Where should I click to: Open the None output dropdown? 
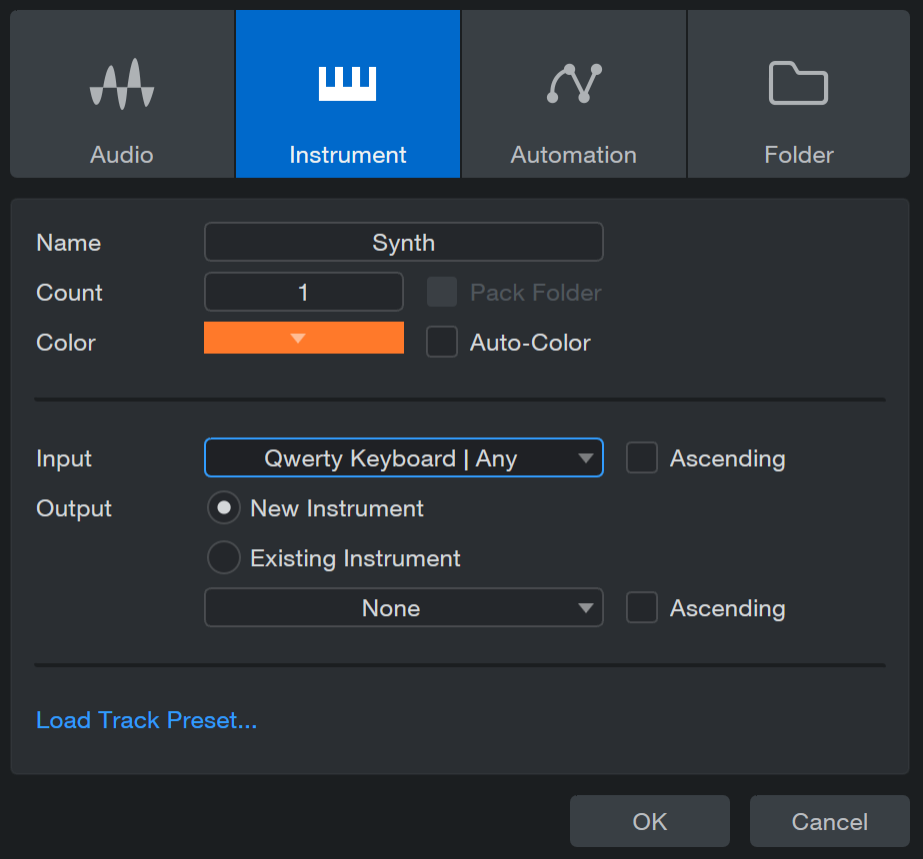point(404,608)
